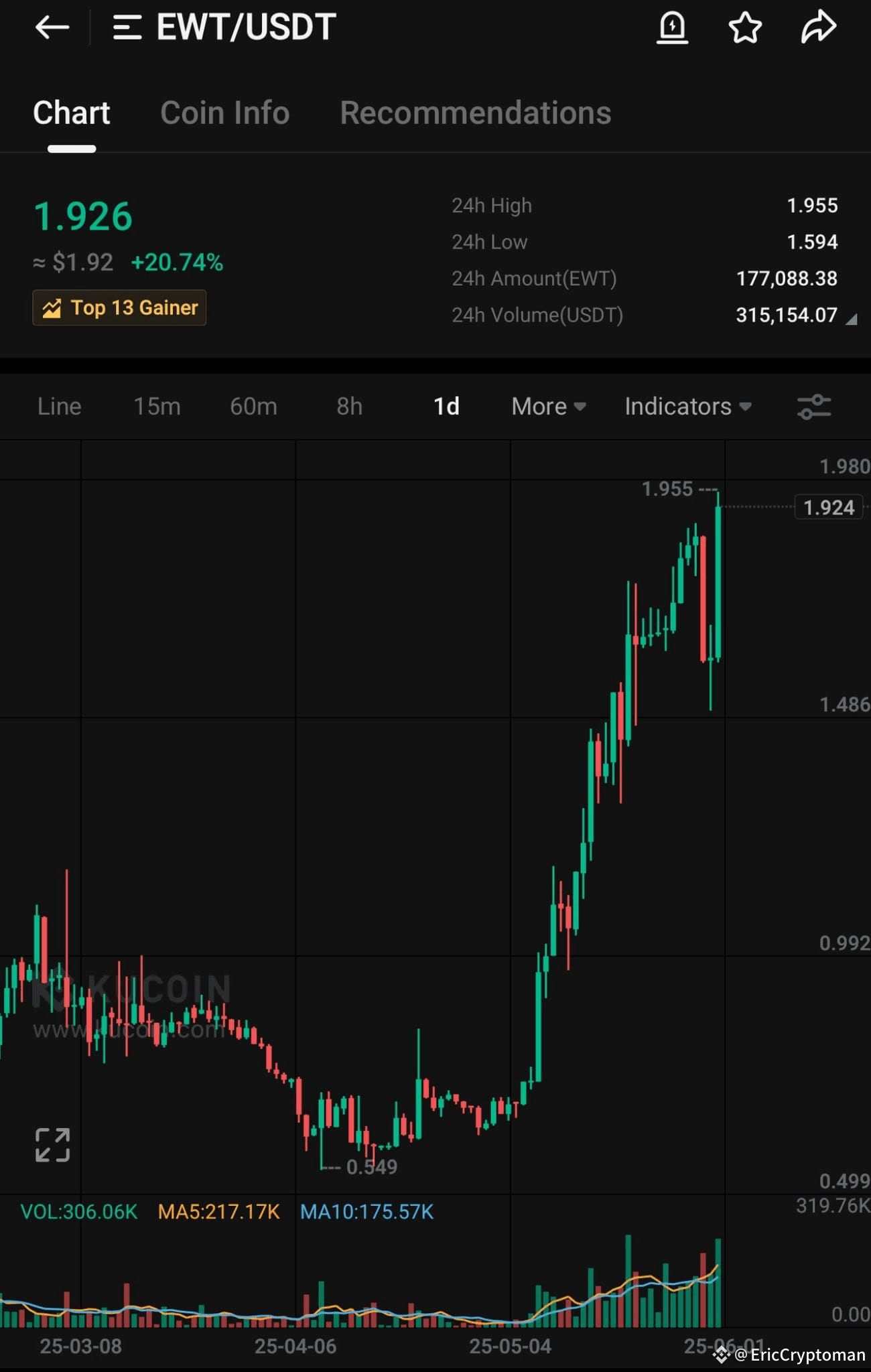
Task: Select the 60m timeframe
Action: point(253,407)
